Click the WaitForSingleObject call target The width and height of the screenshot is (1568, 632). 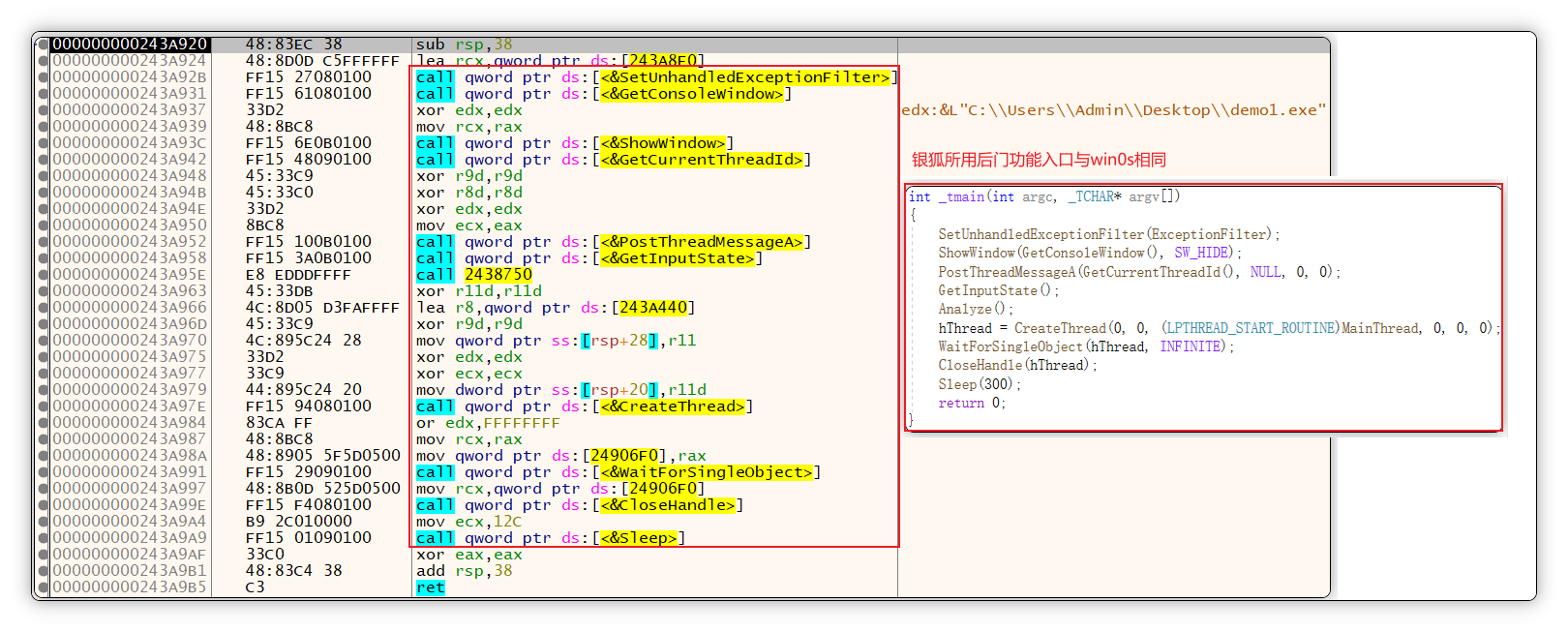pyautogui.click(x=706, y=472)
